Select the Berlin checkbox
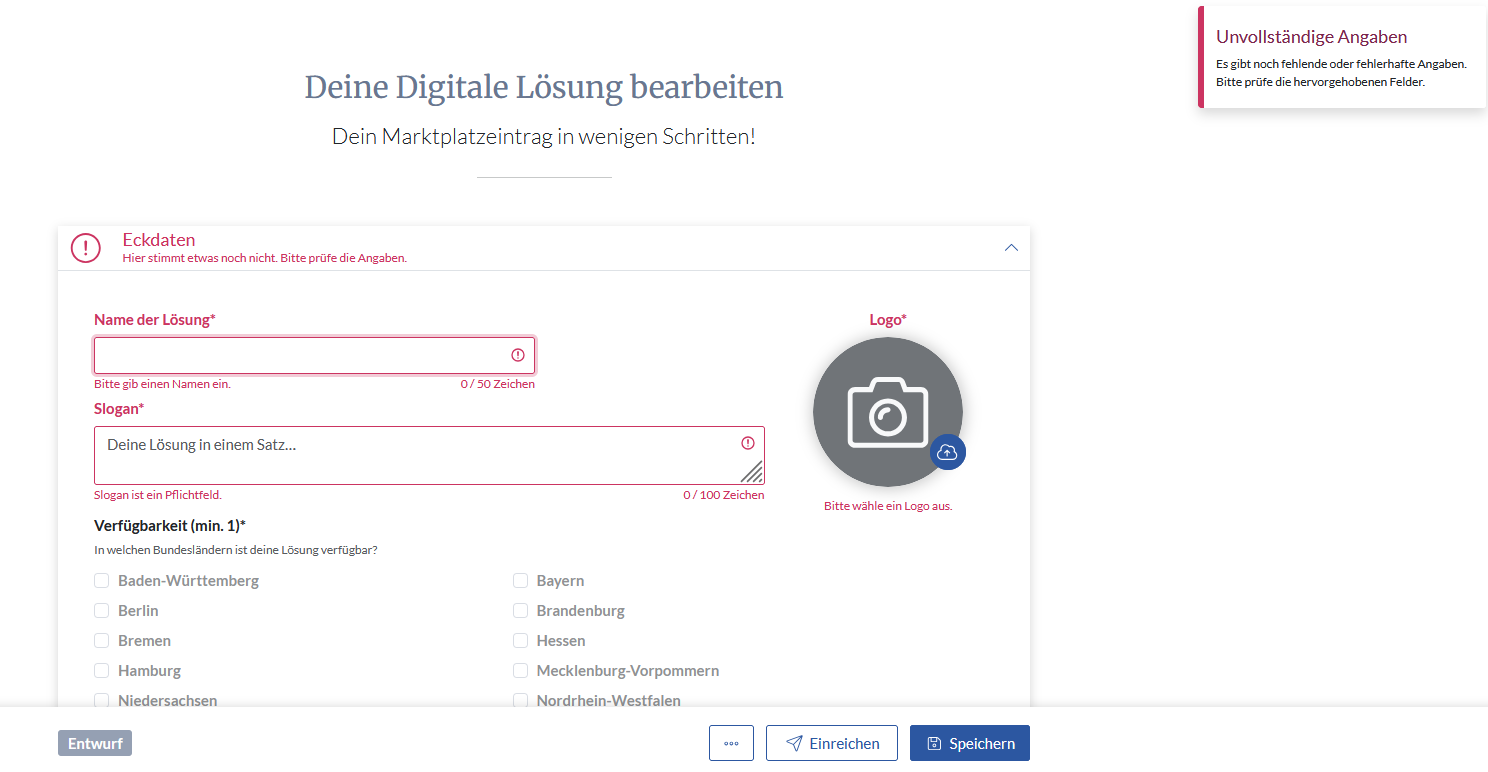Screen dimensions: 1488x772 tap(101, 611)
